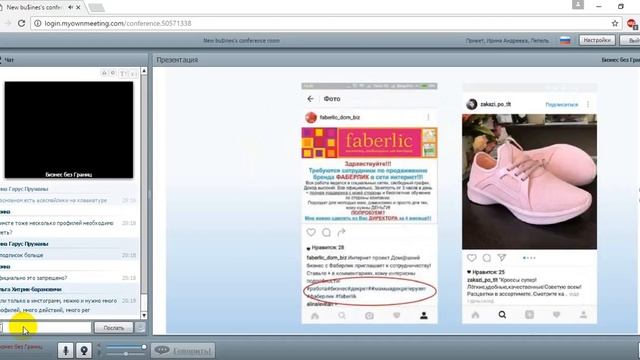Click the Бизнес без Границ video window

(69, 129)
